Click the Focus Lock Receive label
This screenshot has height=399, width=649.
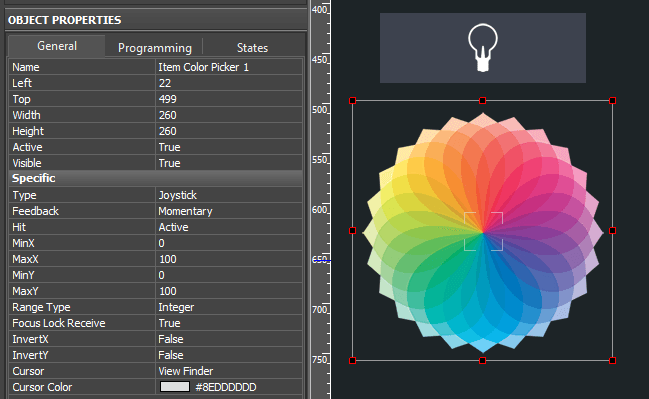(59, 323)
